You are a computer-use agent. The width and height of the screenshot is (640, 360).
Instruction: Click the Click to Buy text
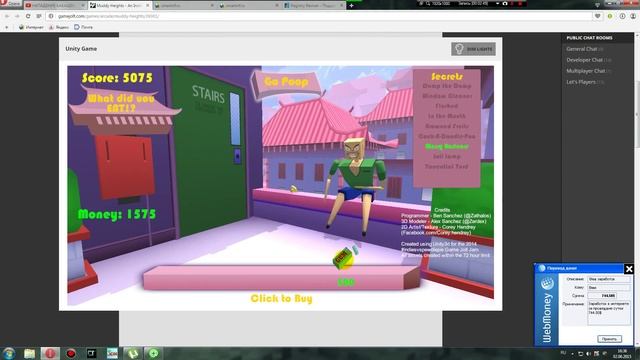pos(282,298)
